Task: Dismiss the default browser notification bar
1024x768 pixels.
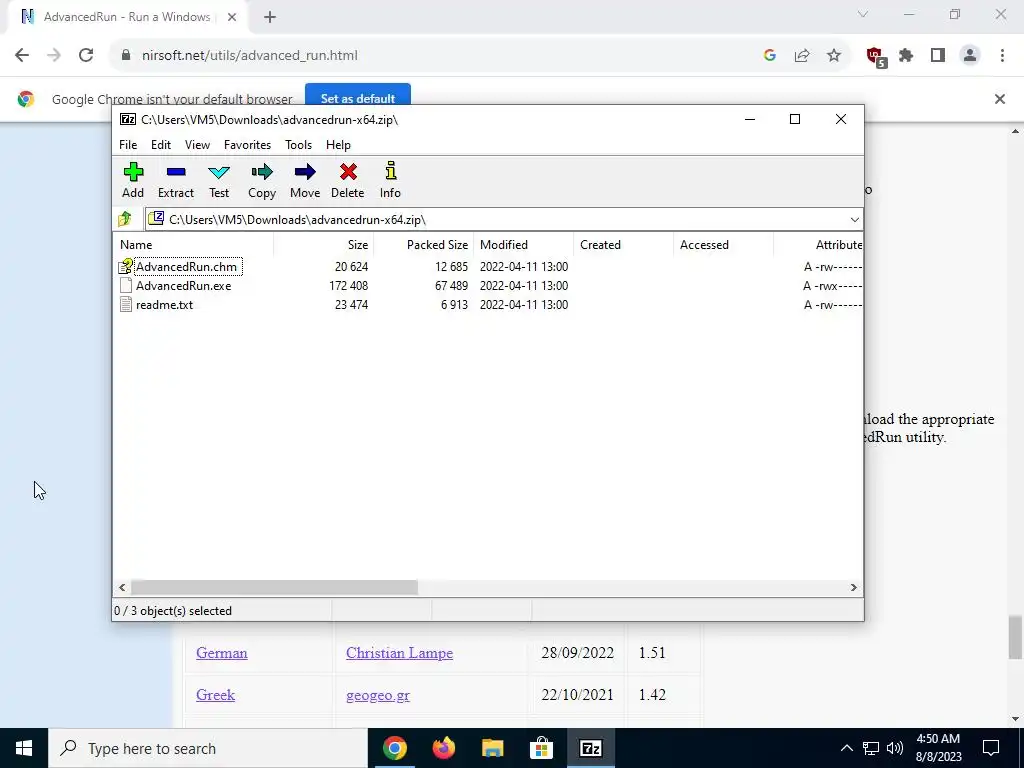Action: (999, 99)
